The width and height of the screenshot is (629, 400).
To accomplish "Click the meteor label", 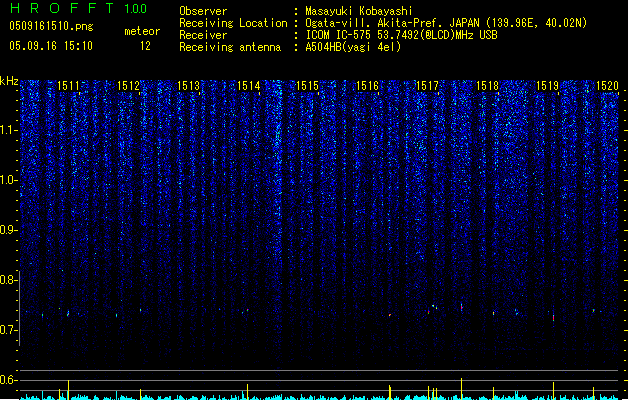I will coord(142,31).
